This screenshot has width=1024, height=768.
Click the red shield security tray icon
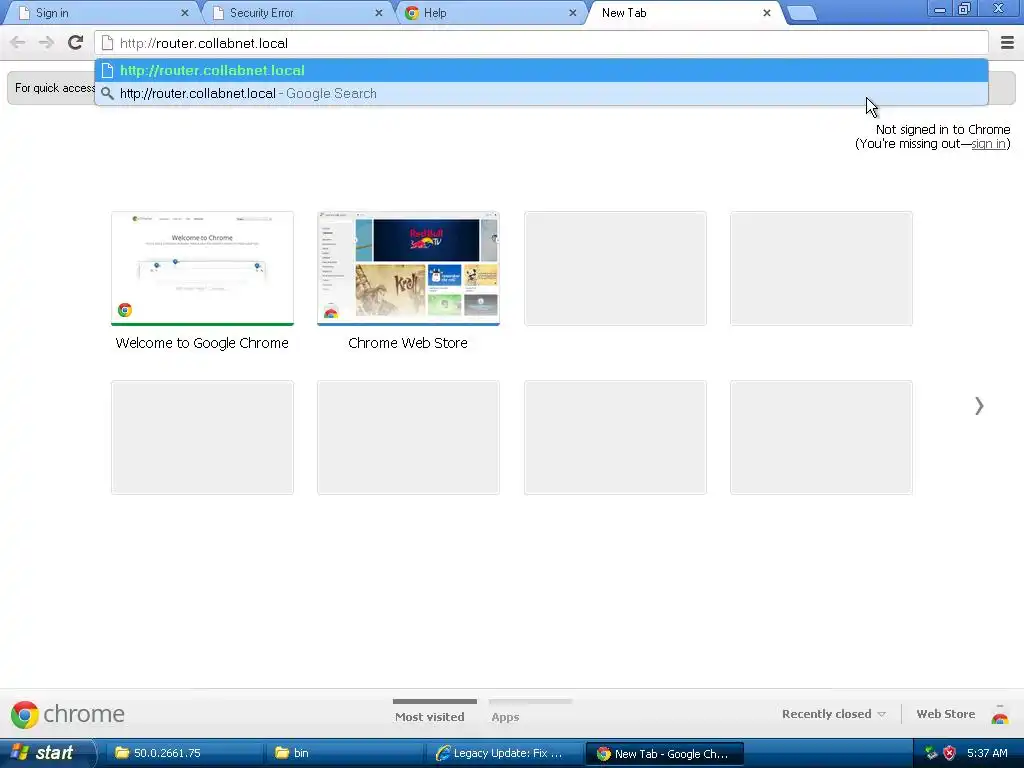(x=950, y=753)
